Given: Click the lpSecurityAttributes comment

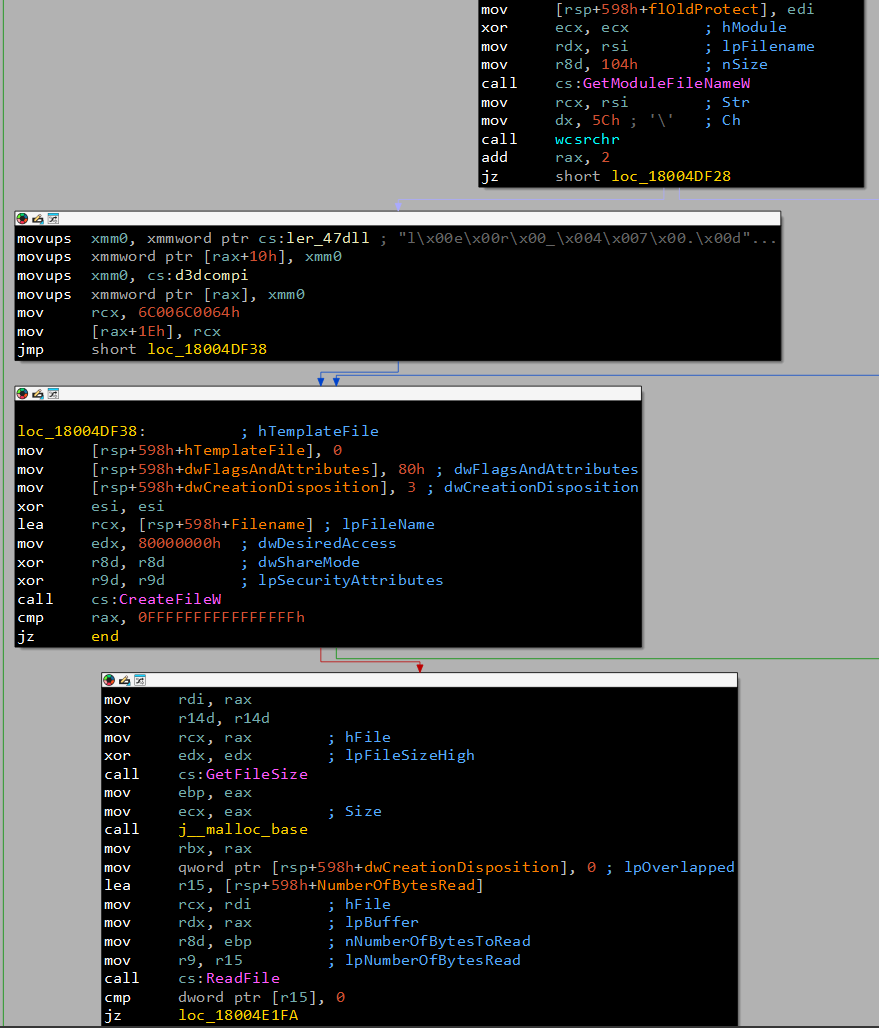Looking at the screenshot, I should click(351, 580).
